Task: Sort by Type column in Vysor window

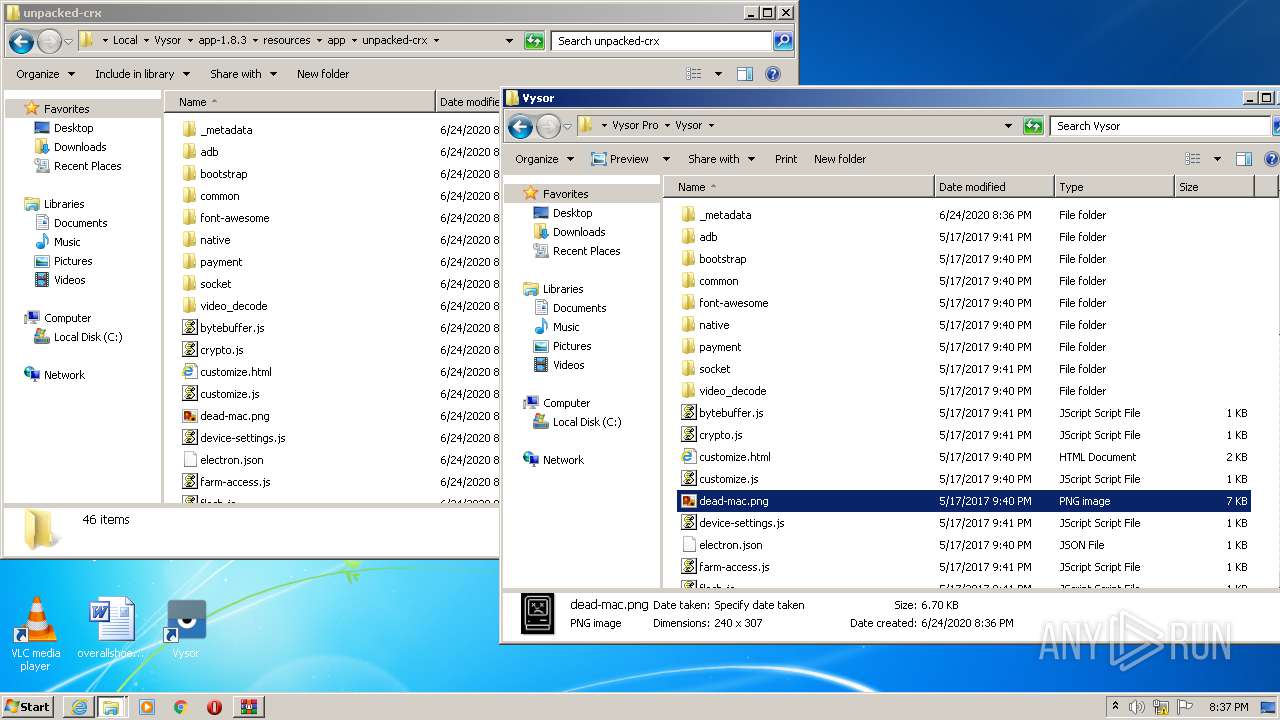Action: point(1112,187)
